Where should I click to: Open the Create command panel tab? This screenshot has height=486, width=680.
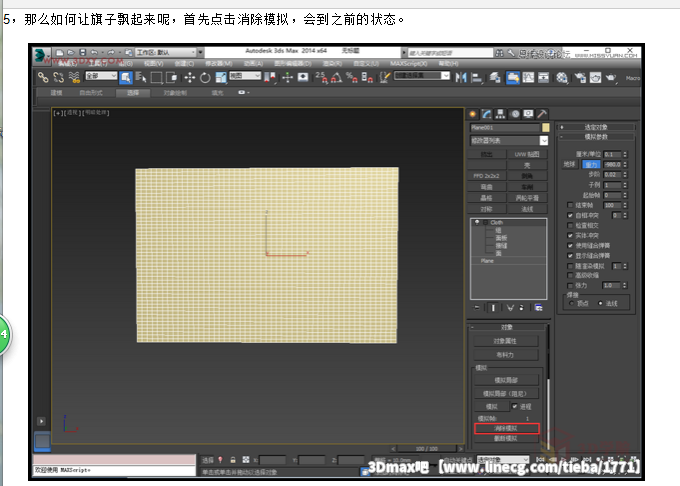pyautogui.click(x=473, y=114)
